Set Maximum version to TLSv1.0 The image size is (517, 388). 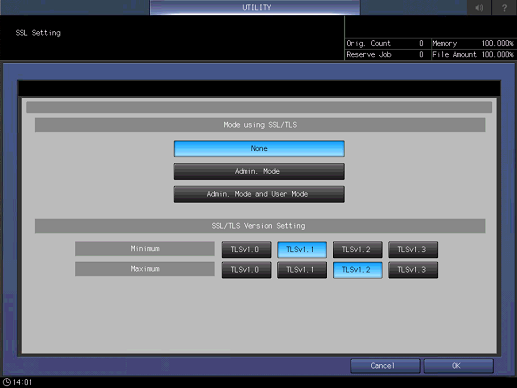[246, 270]
